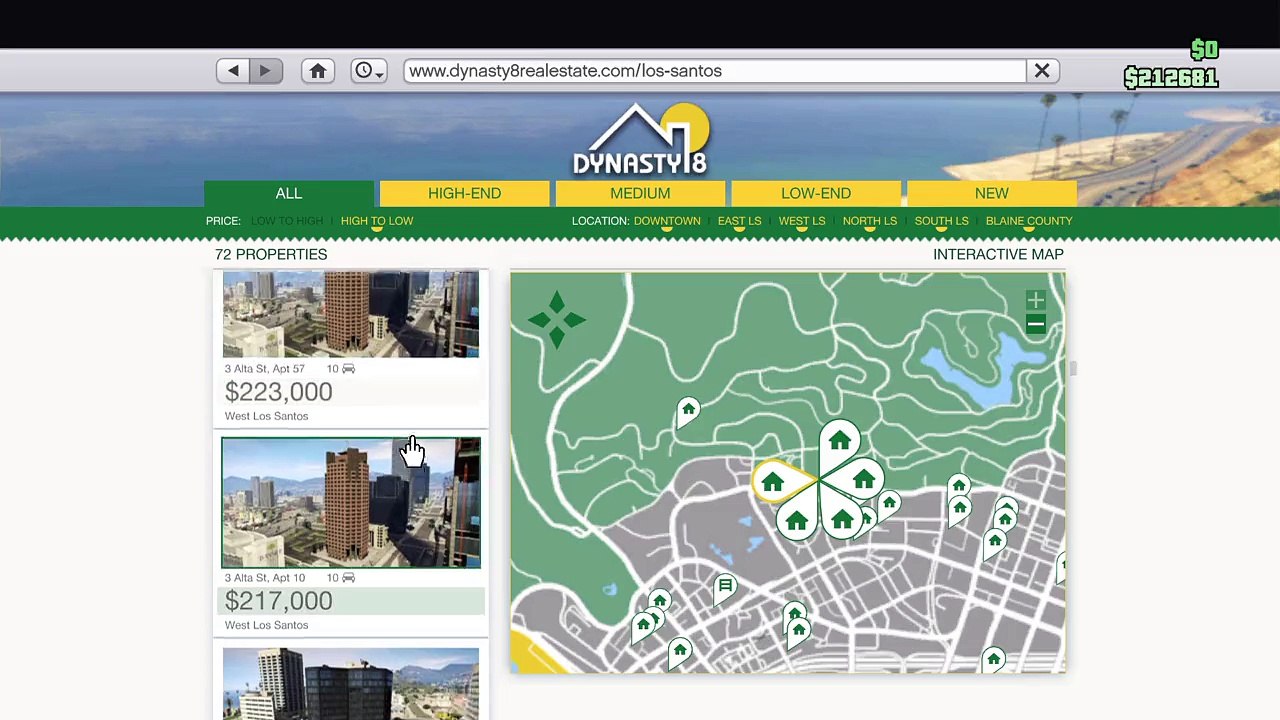Zoom in the map with the plus button

pos(1035,300)
